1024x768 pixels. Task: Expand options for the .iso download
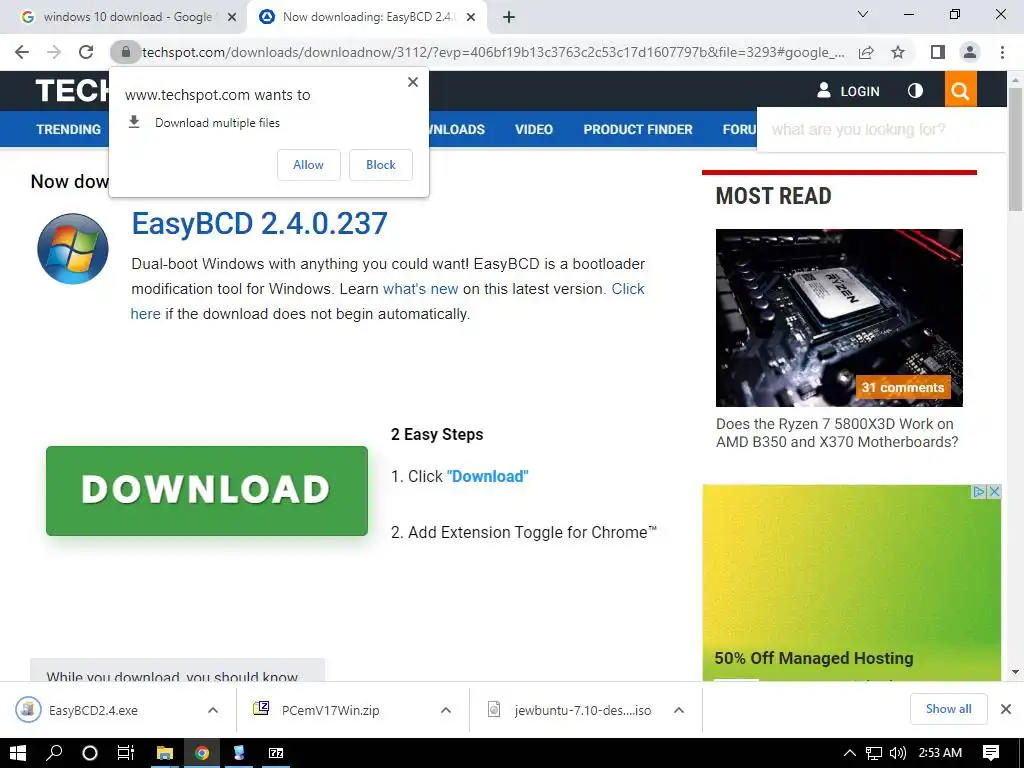click(679, 711)
